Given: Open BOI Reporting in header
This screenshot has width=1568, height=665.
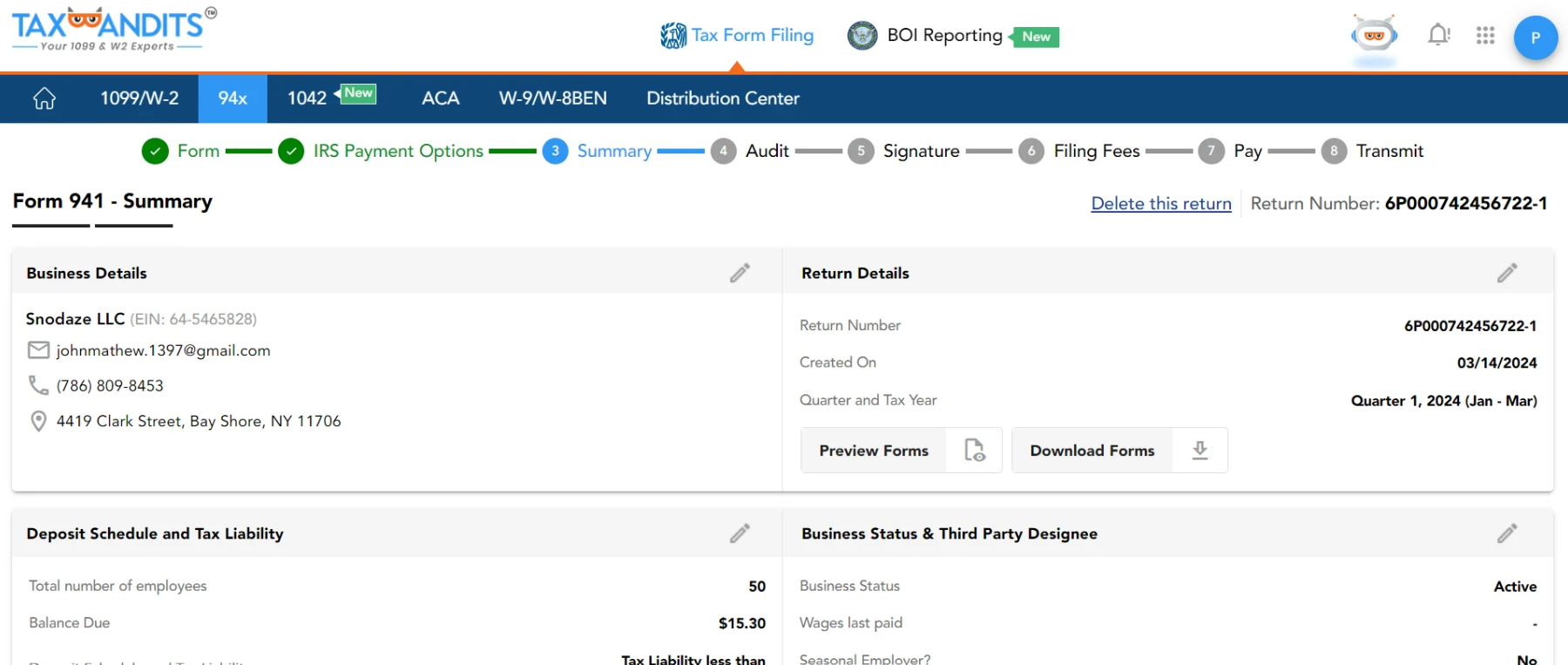Looking at the screenshot, I should 945,36.
